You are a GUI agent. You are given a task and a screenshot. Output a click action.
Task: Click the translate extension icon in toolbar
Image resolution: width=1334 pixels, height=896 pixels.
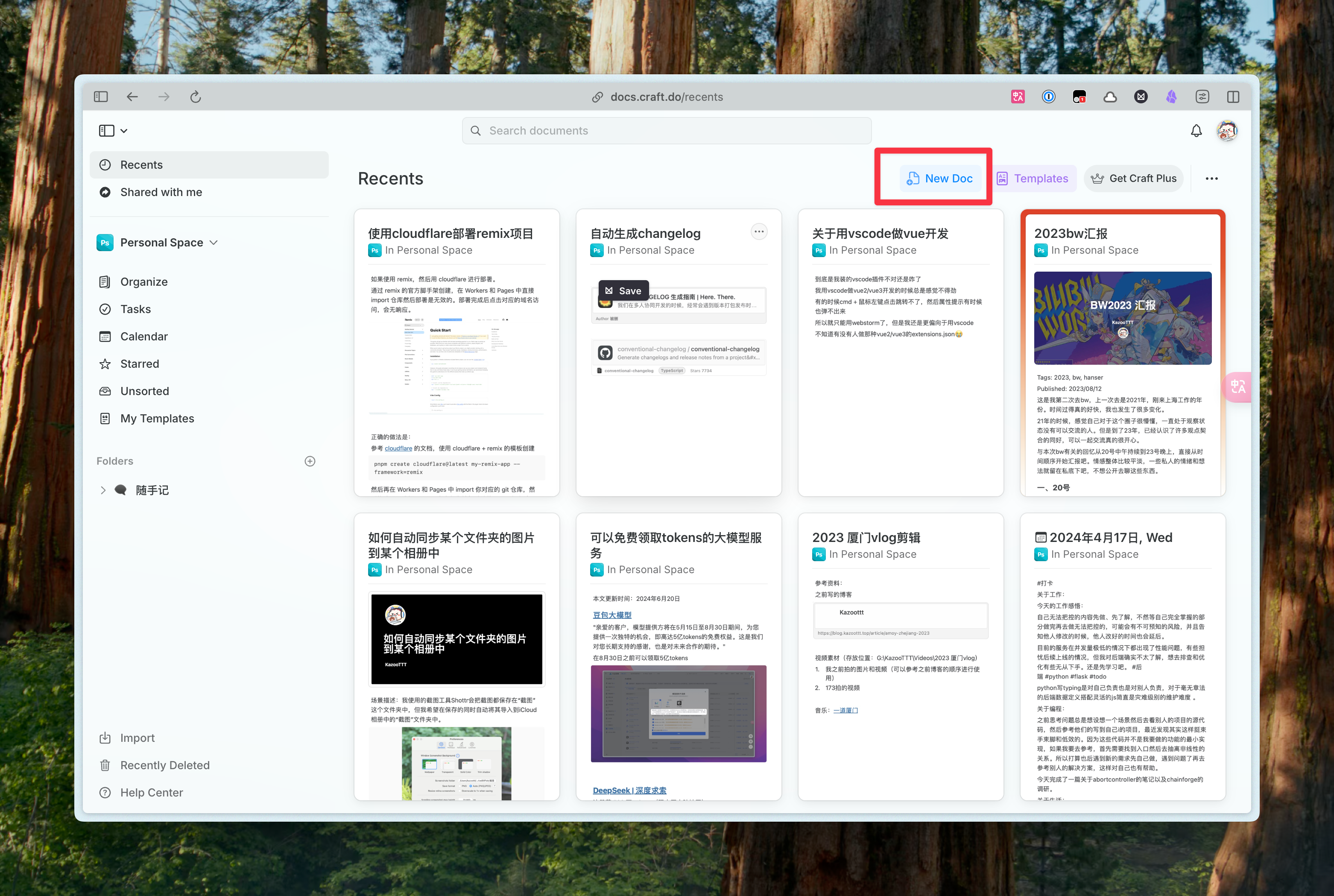(1018, 97)
